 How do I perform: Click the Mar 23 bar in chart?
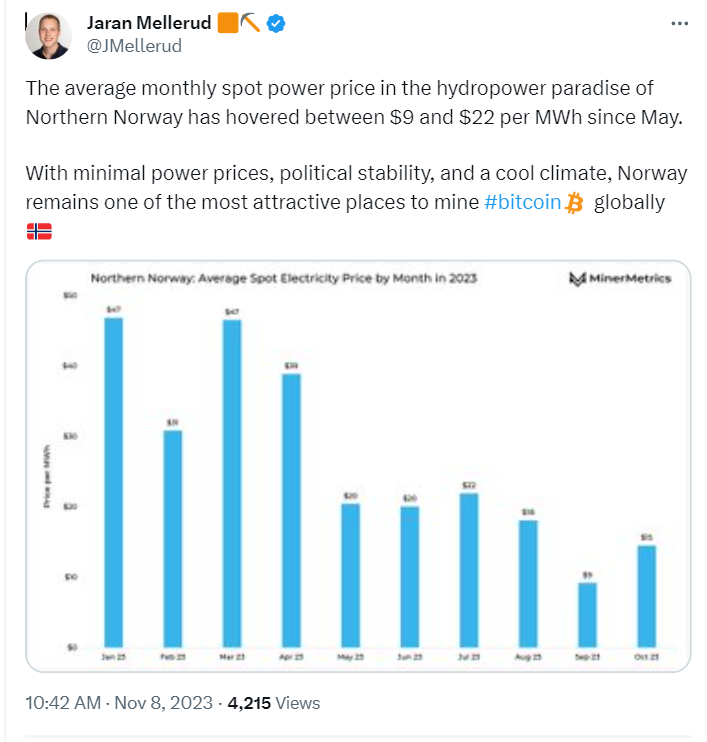pos(232,483)
